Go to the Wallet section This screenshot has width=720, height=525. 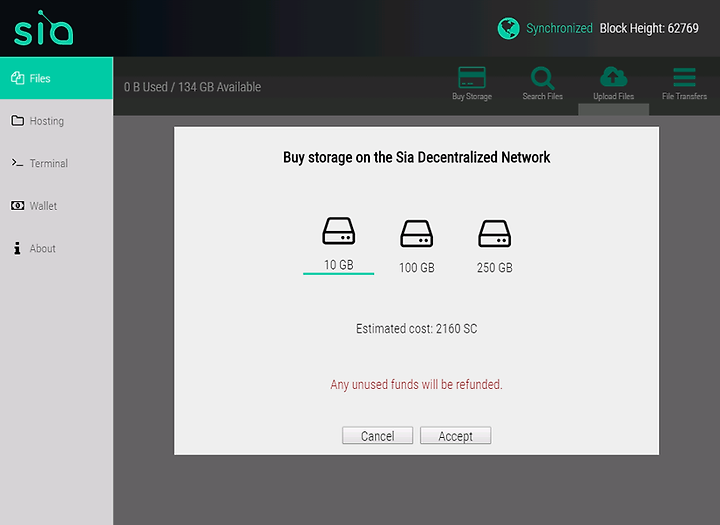coord(56,206)
